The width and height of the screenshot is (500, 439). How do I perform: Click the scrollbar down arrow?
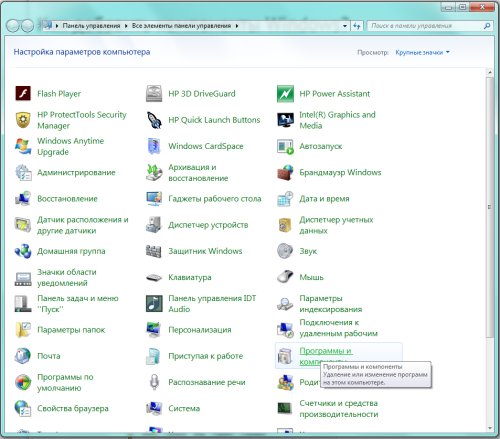point(490,428)
